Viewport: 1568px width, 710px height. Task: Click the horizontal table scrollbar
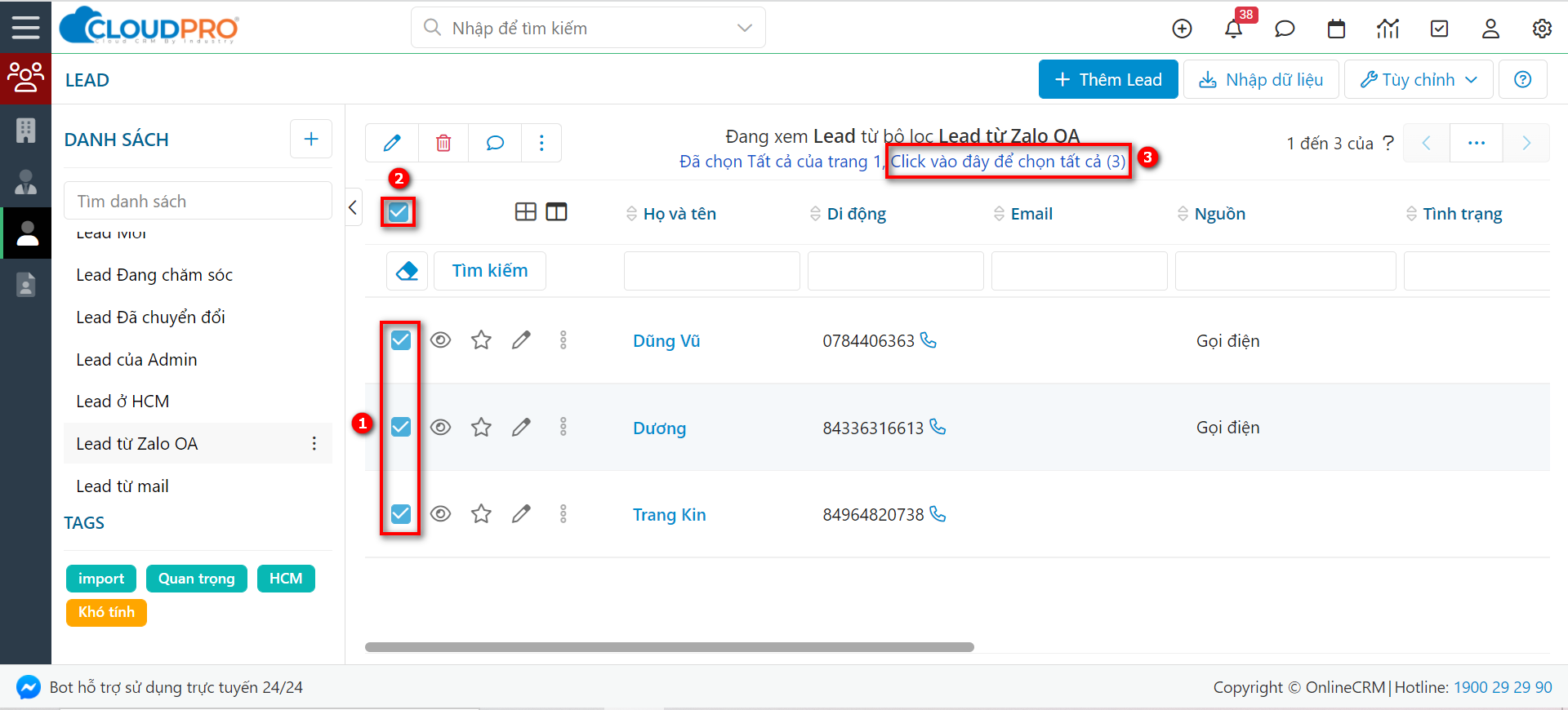(x=670, y=647)
